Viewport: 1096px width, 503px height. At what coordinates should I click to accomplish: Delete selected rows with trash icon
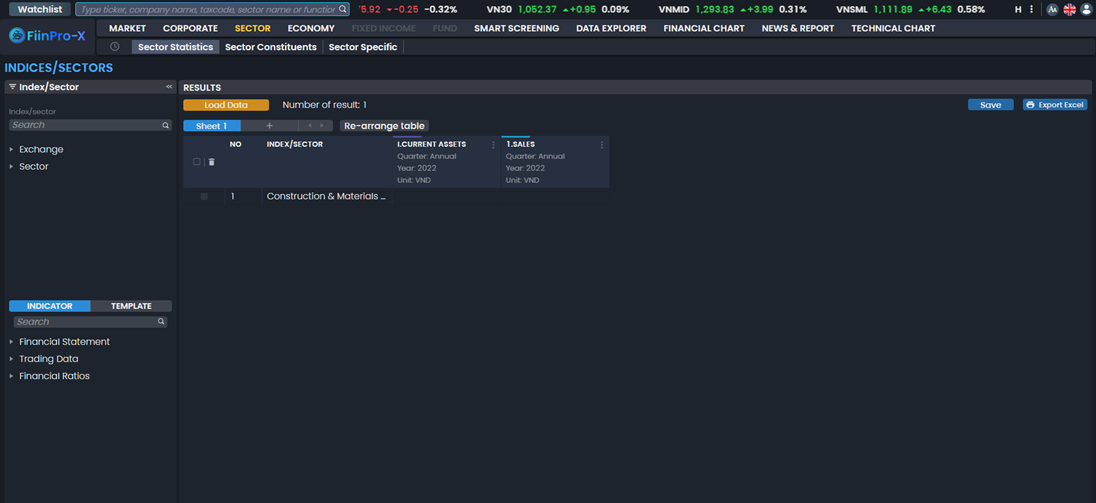tap(211, 162)
